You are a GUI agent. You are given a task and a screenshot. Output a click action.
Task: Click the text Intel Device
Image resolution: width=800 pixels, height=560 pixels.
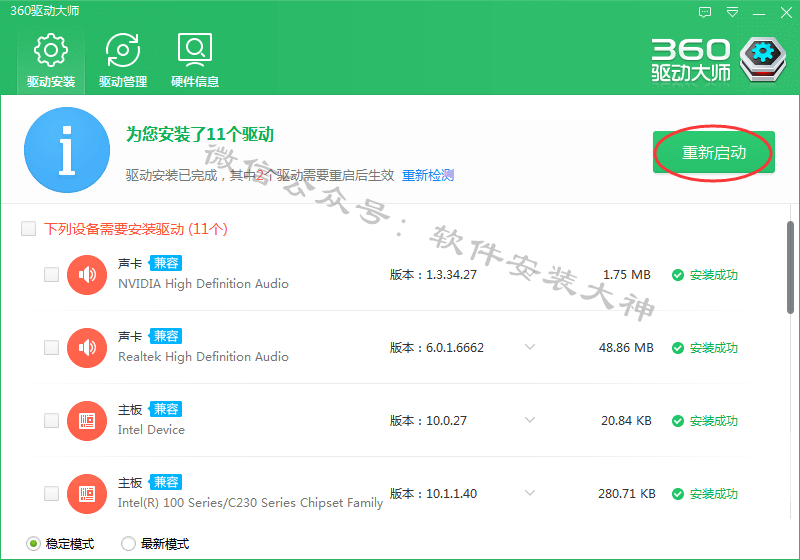[151, 429]
